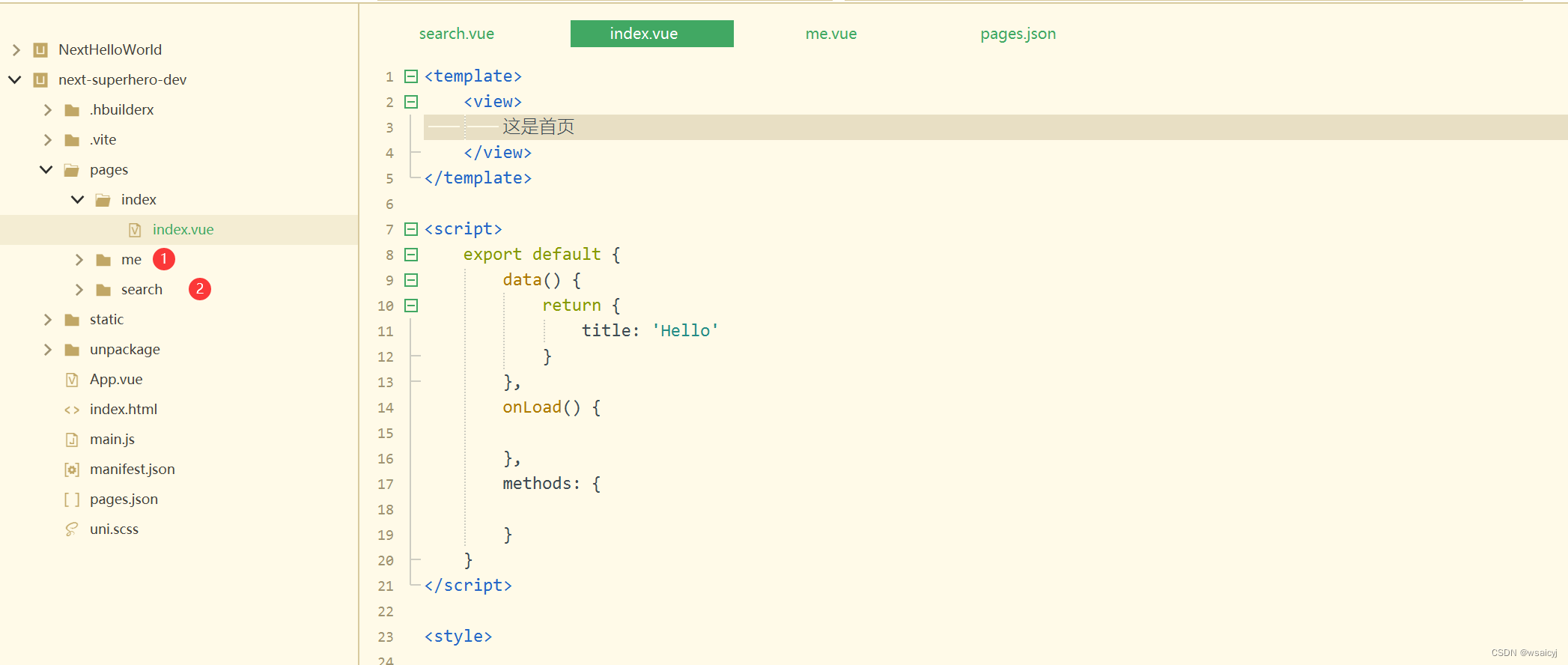
Task: Click the 'Hello' string on line 11
Action: (685, 331)
